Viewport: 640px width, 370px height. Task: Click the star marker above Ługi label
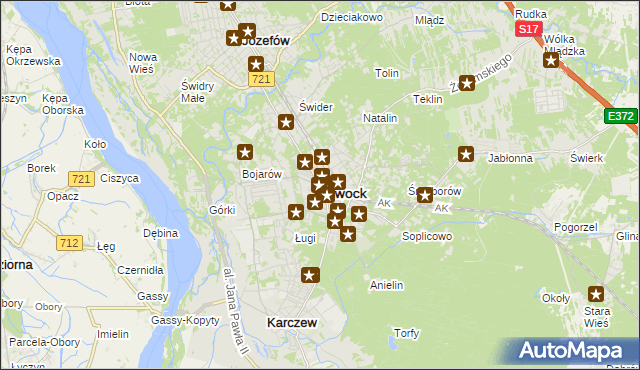point(296,212)
